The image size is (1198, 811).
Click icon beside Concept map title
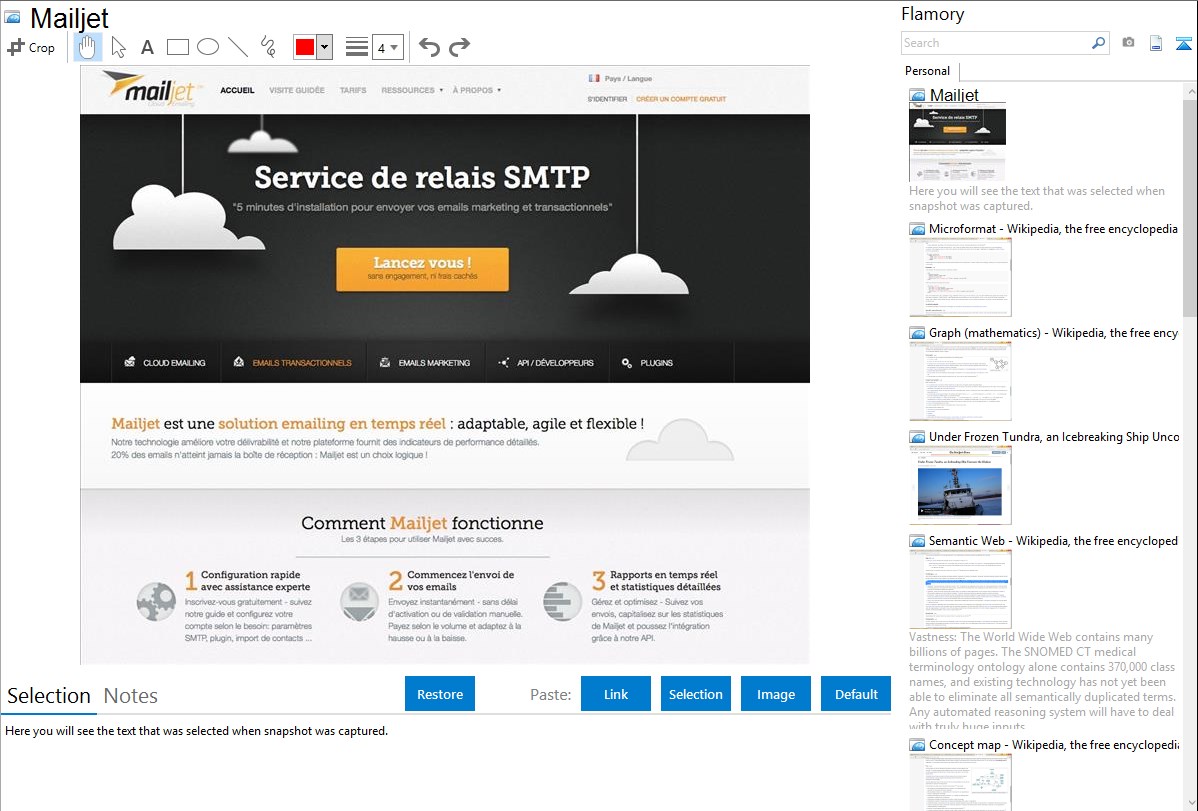(918, 744)
